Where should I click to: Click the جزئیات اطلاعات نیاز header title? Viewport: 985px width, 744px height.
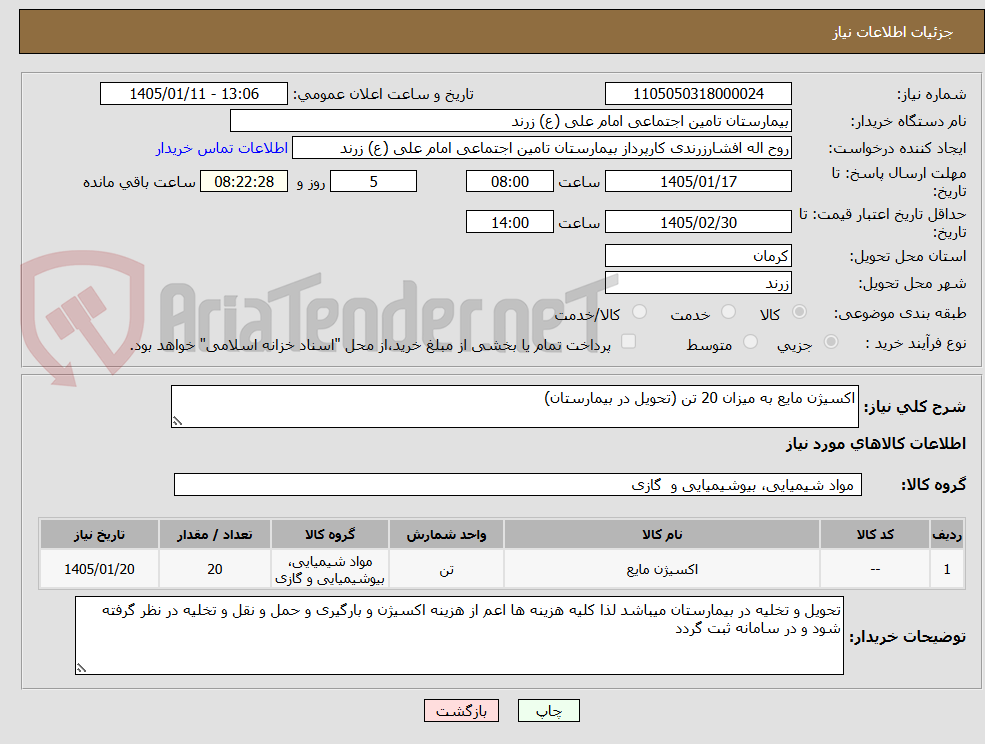893,32
